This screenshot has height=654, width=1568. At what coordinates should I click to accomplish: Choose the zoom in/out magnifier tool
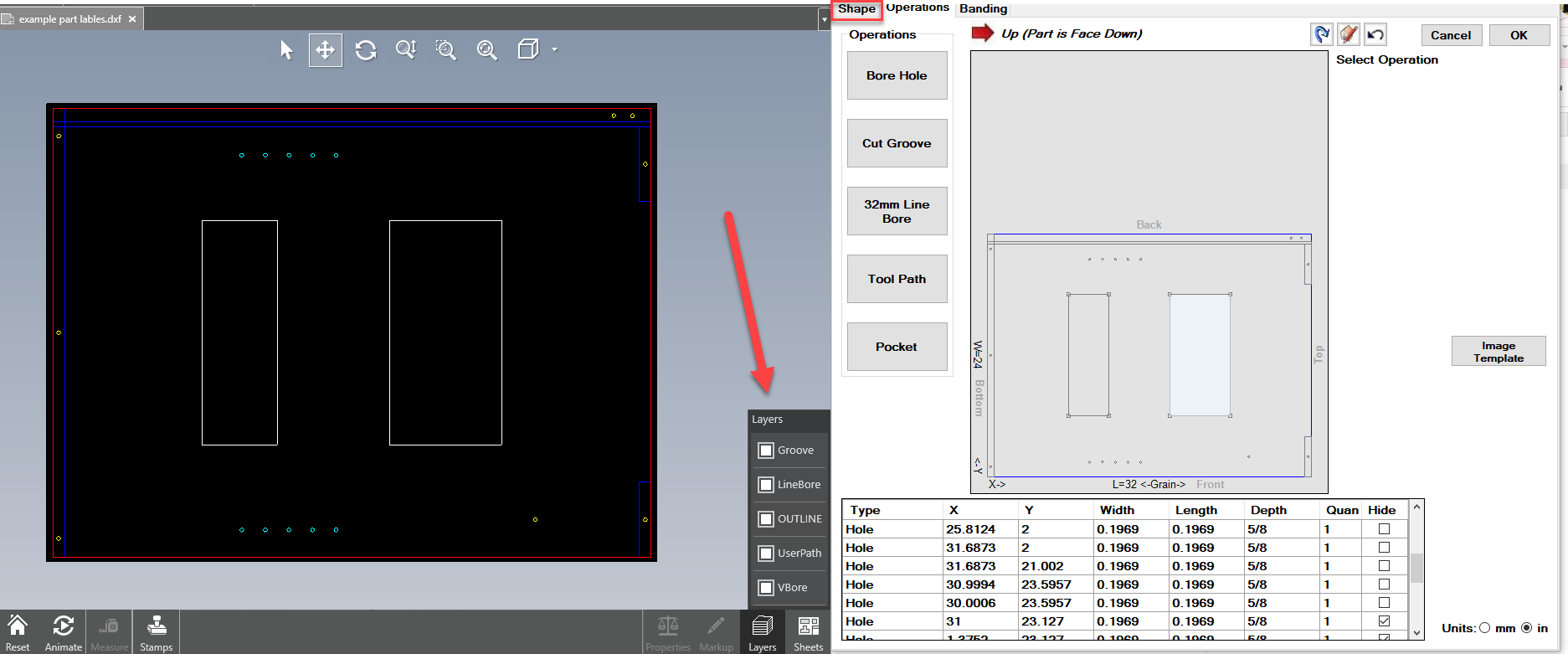tap(406, 50)
